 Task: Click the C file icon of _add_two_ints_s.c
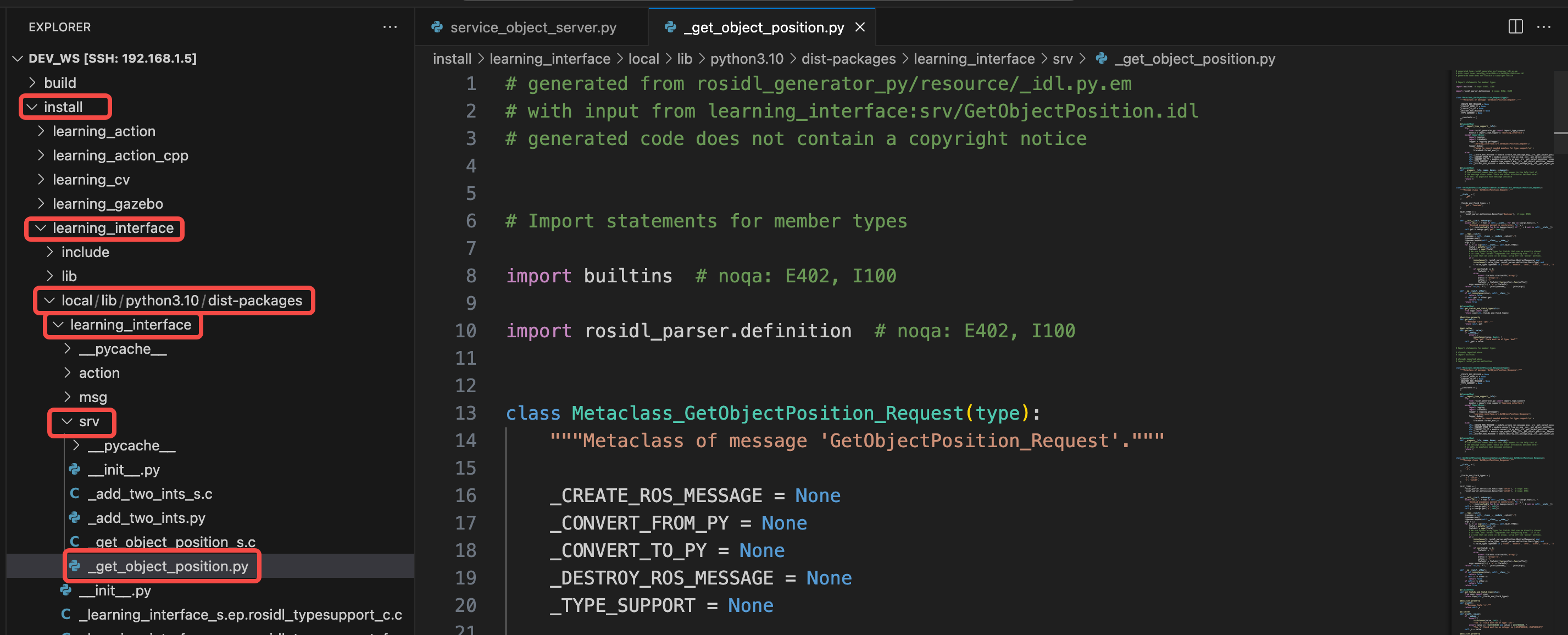point(75,494)
